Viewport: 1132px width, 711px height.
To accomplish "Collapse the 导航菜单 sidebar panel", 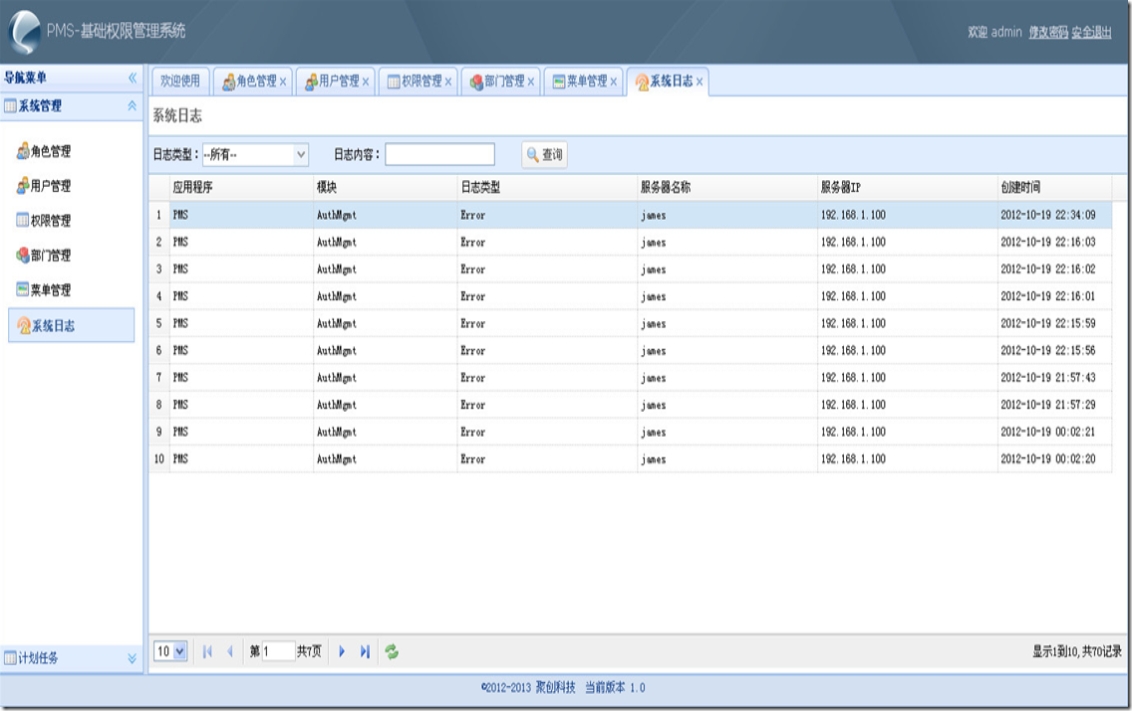I will tap(132, 78).
